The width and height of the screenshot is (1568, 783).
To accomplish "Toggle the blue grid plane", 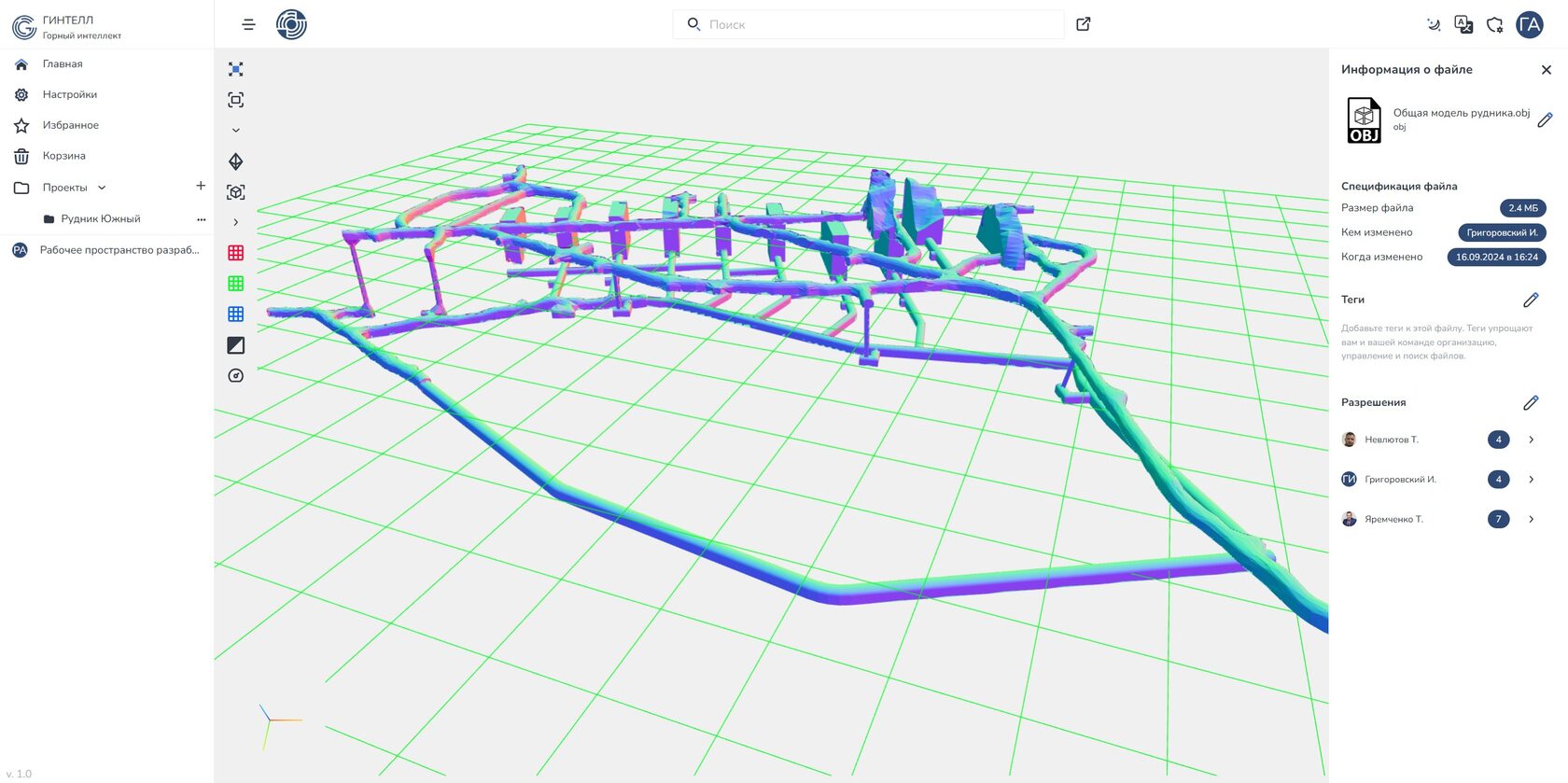I will [x=236, y=315].
